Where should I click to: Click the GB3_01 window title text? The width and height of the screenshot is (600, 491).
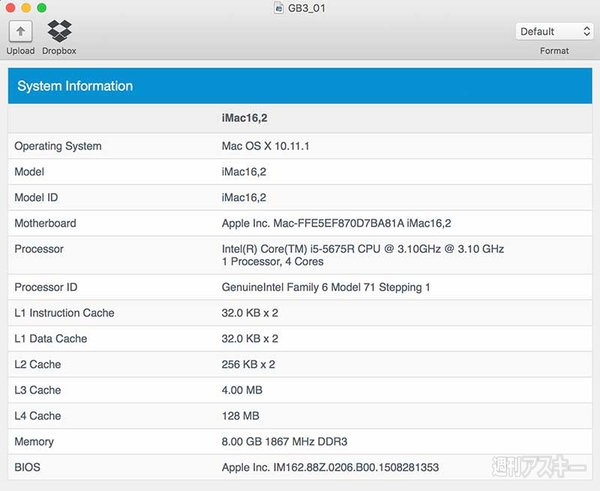click(x=307, y=8)
